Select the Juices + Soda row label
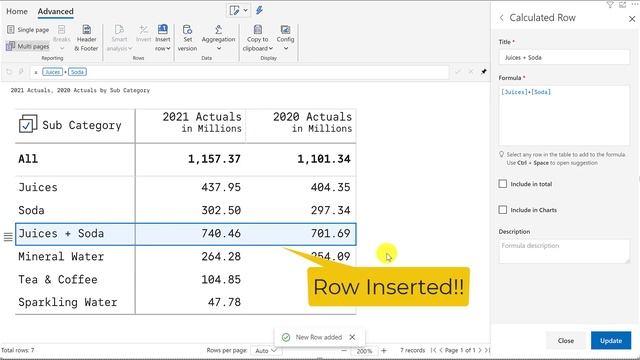This screenshot has height=360, width=640. (61, 233)
